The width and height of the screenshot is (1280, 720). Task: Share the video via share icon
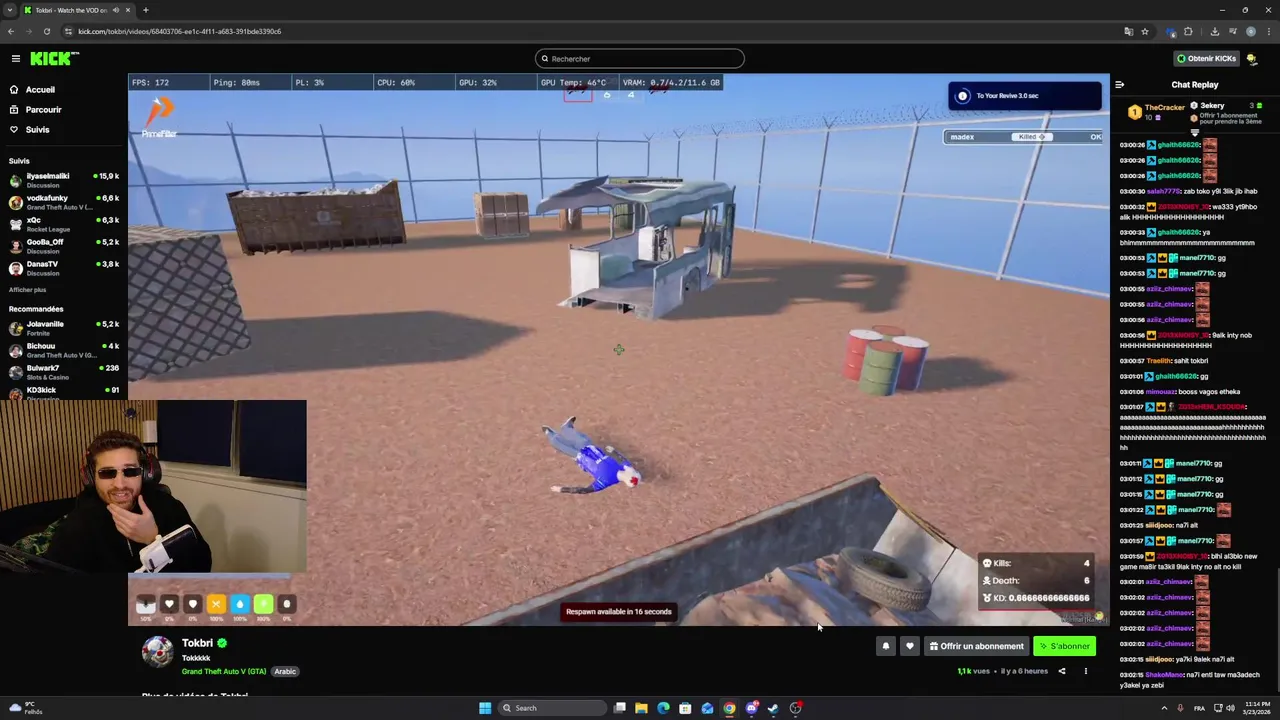(1062, 672)
